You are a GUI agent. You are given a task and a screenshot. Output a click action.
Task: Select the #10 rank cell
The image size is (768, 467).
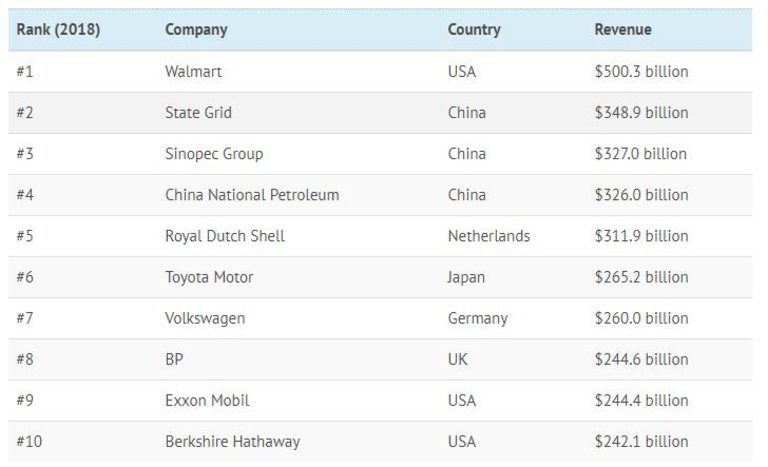click(x=29, y=441)
